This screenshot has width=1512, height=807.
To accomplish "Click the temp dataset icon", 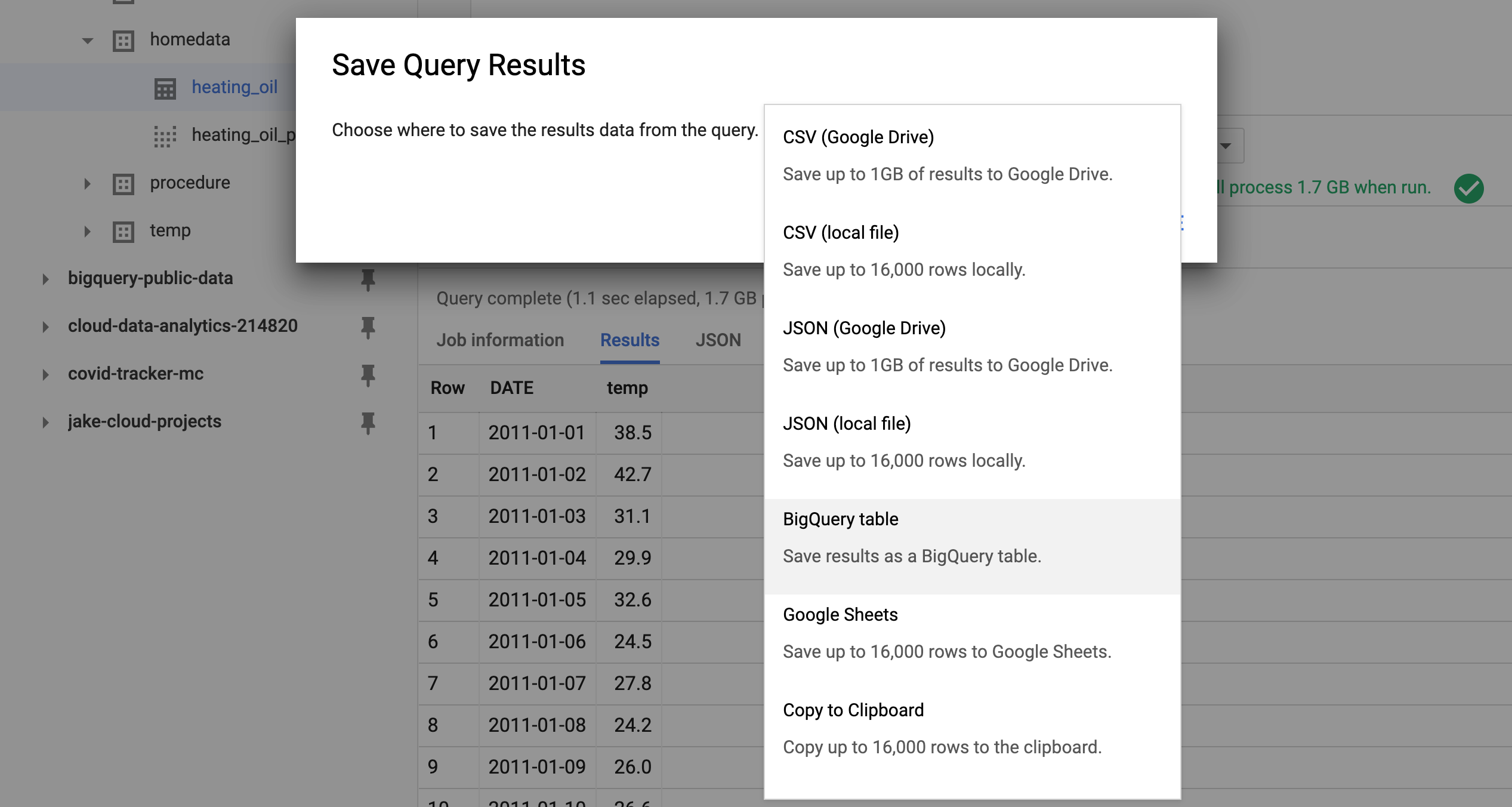I will point(124,232).
